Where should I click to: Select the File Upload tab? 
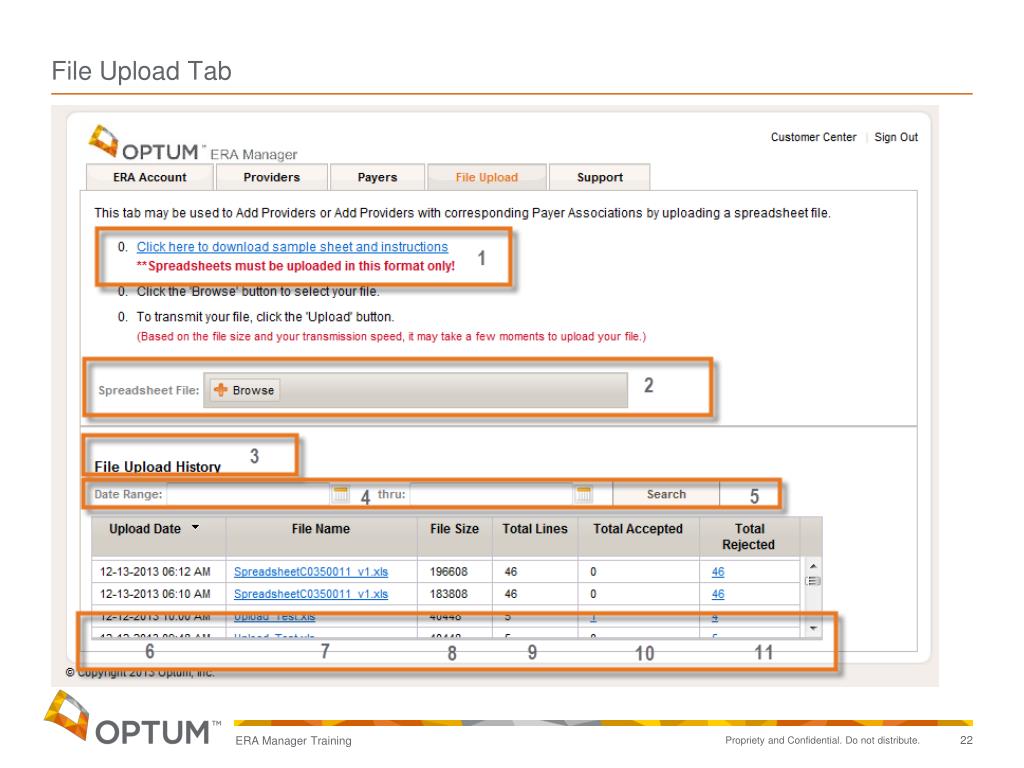tap(487, 177)
